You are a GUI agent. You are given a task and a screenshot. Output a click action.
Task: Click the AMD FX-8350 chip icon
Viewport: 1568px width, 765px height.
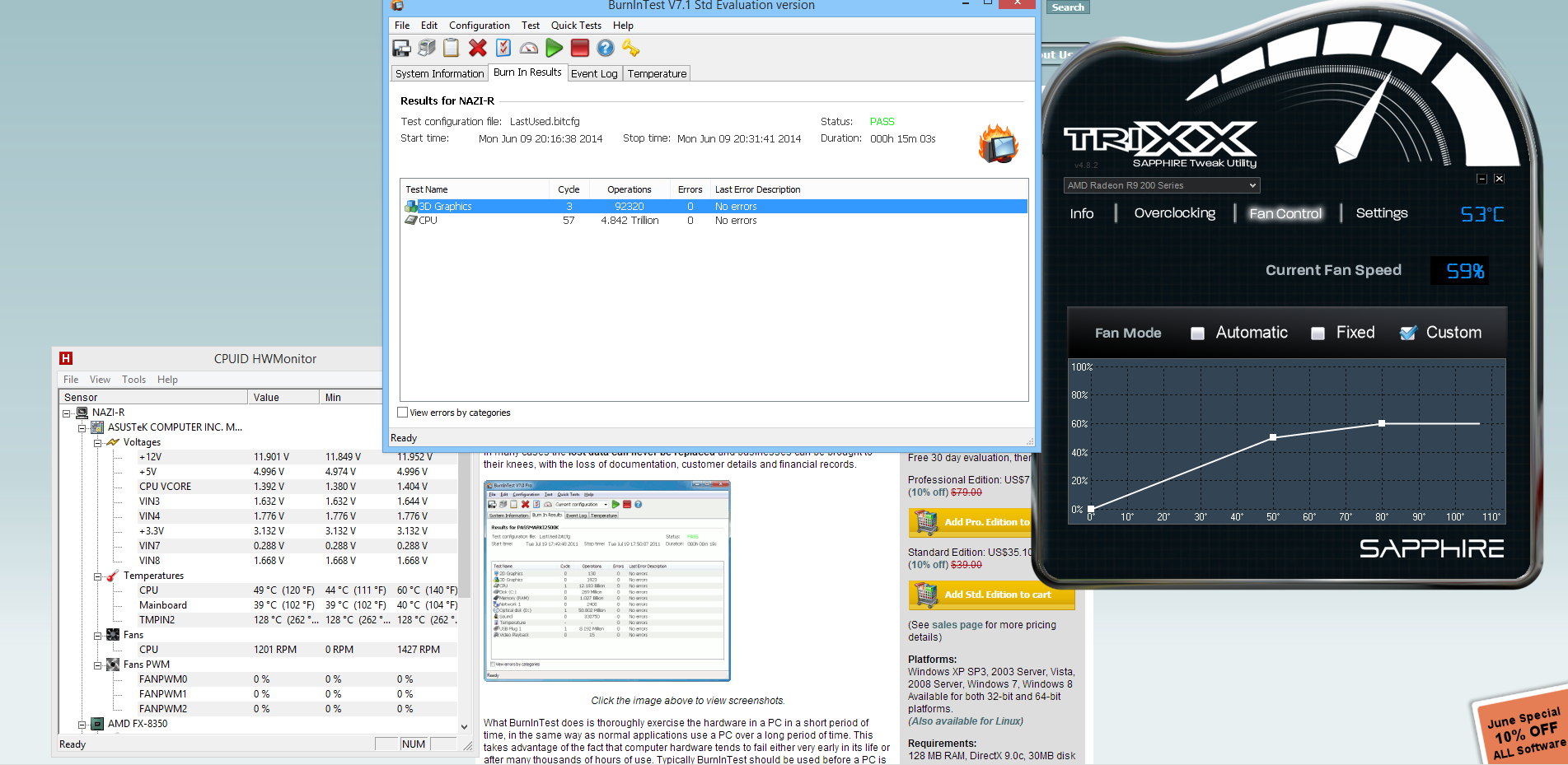coord(97,724)
